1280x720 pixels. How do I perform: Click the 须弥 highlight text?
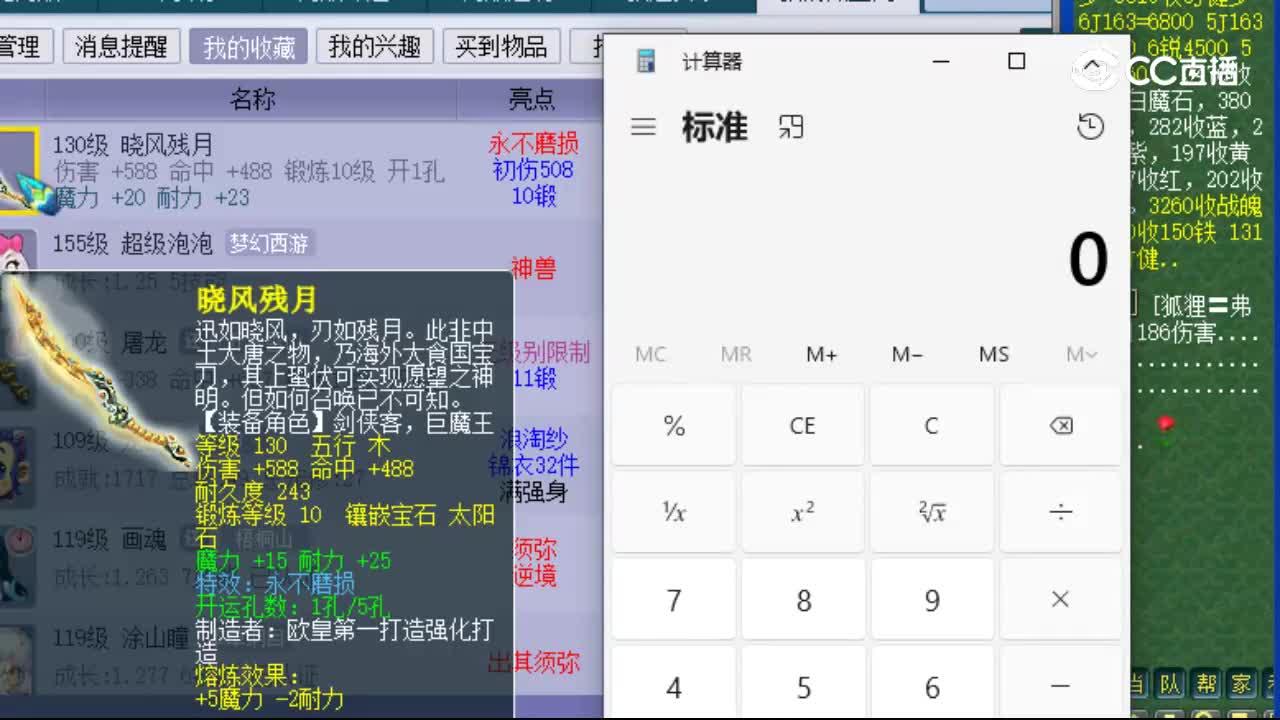[x=535, y=550]
